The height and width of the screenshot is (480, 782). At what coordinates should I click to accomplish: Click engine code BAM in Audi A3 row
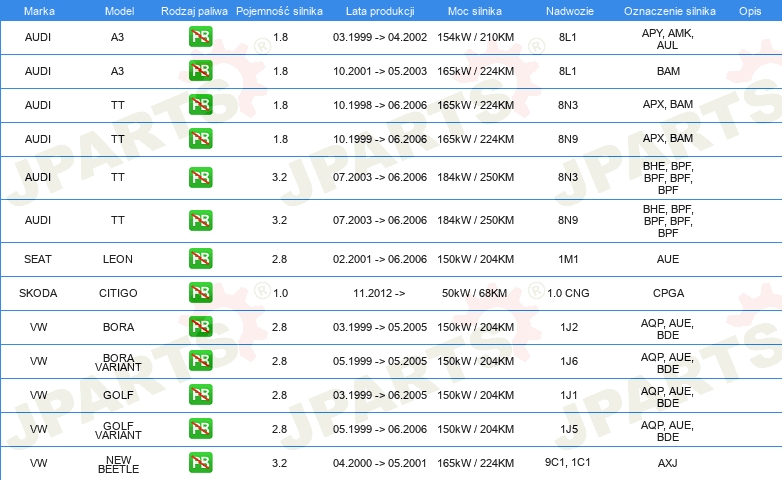[x=668, y=71]
